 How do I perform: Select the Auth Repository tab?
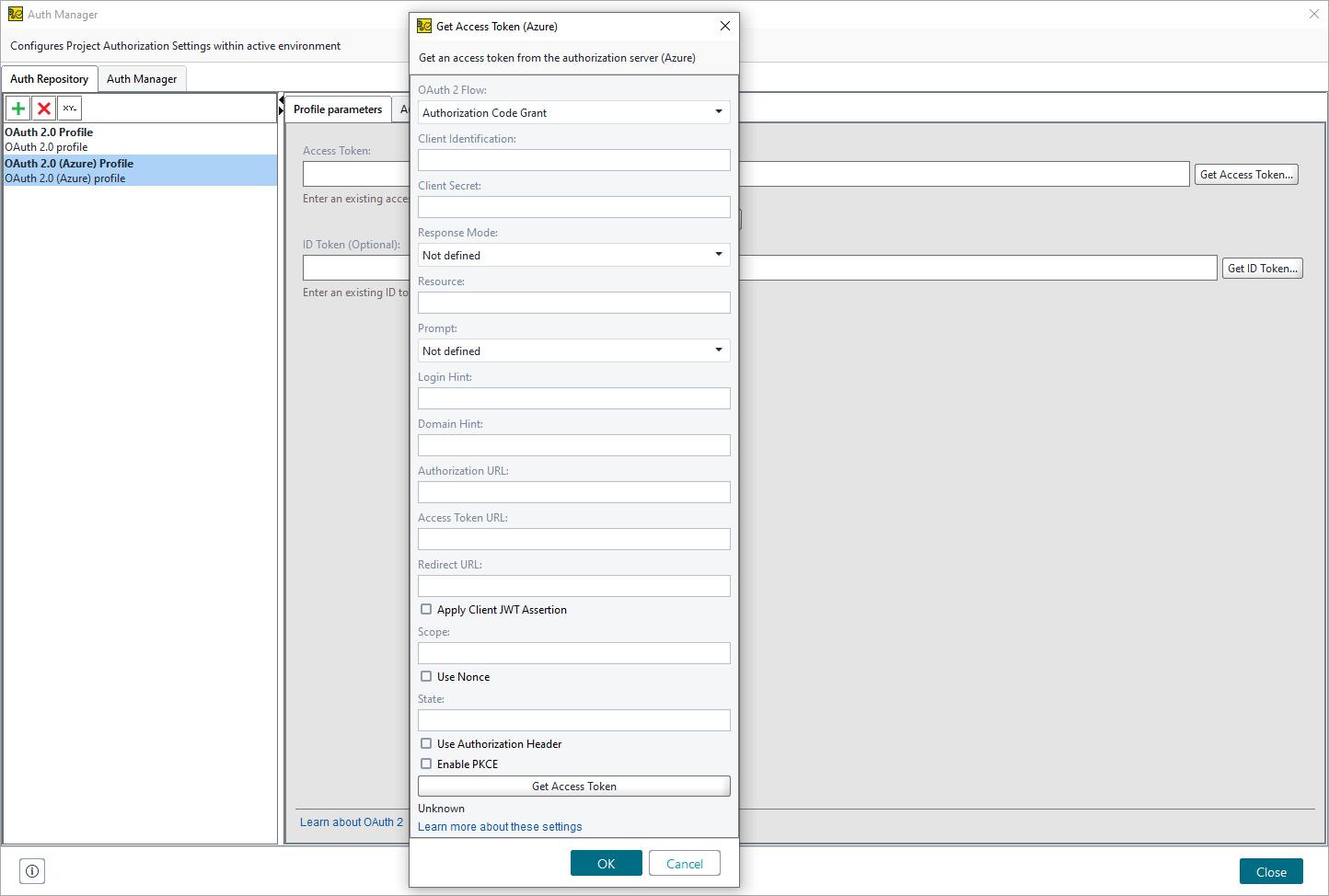point(49,78)
